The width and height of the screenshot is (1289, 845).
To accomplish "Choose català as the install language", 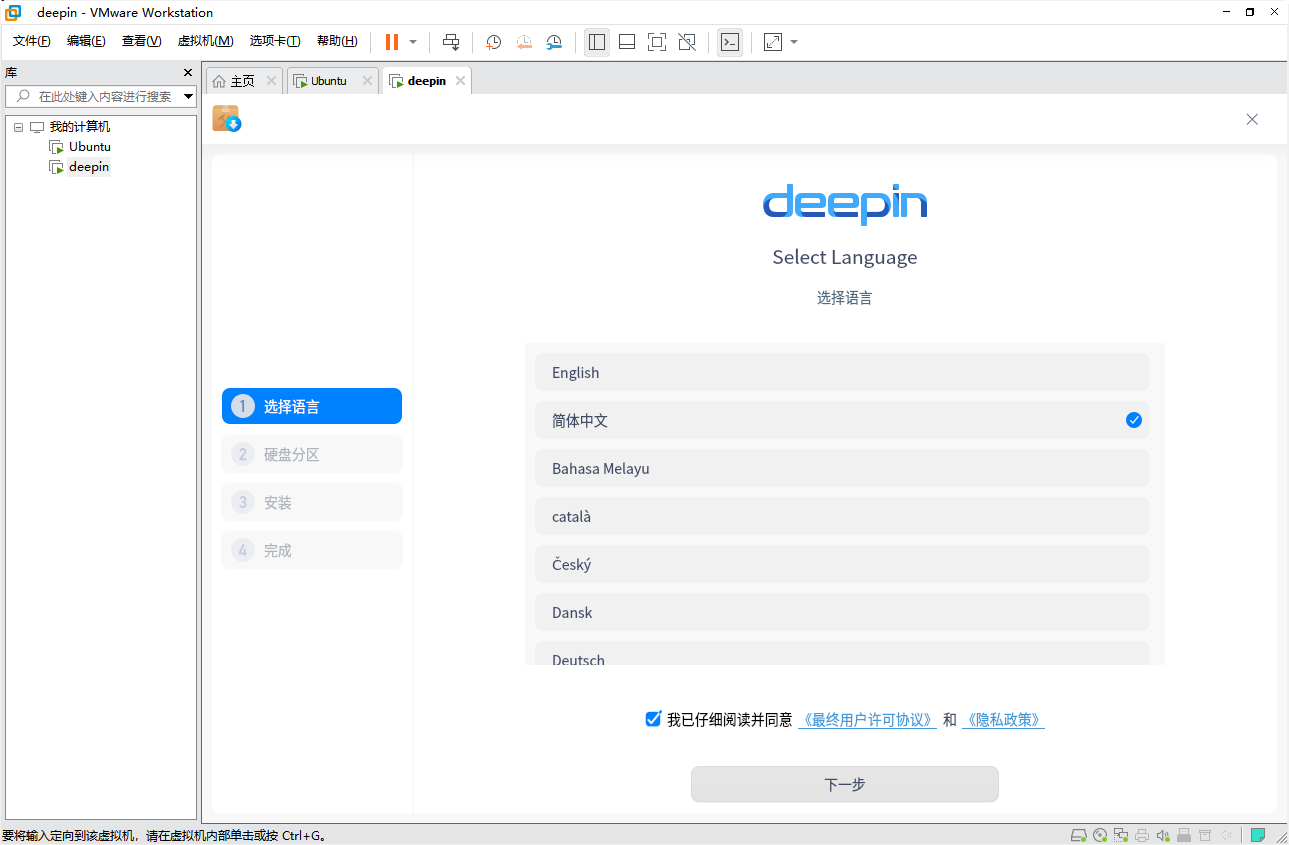I will point(842,516).
